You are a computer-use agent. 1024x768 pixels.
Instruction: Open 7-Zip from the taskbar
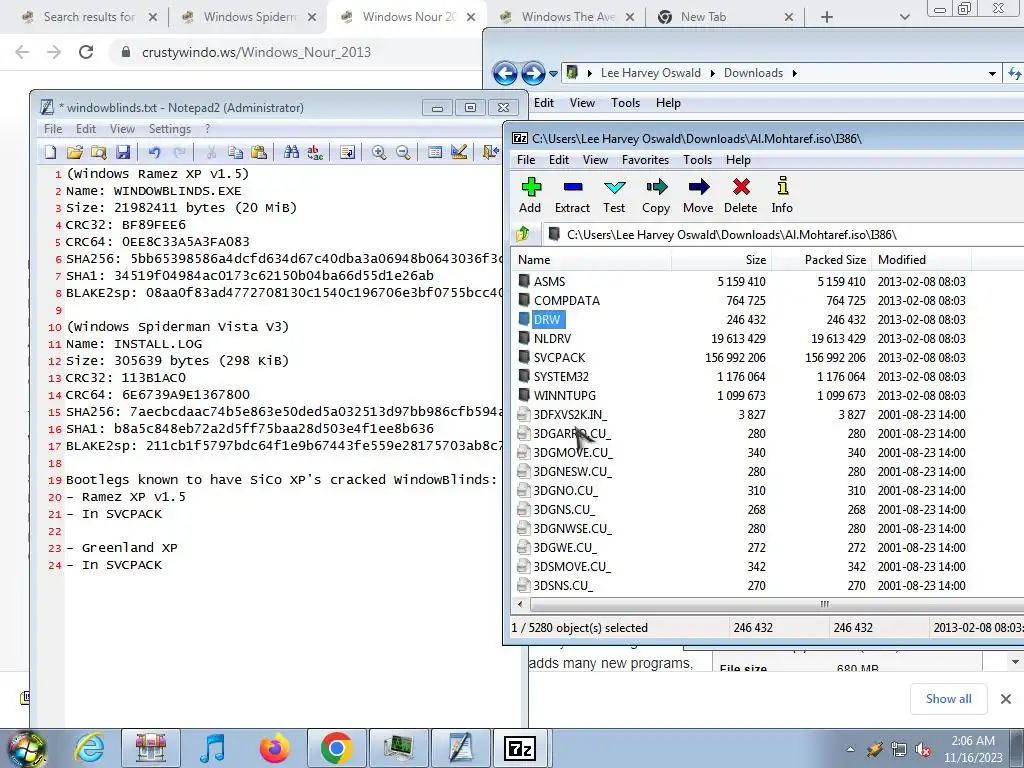tap(520, 748)
